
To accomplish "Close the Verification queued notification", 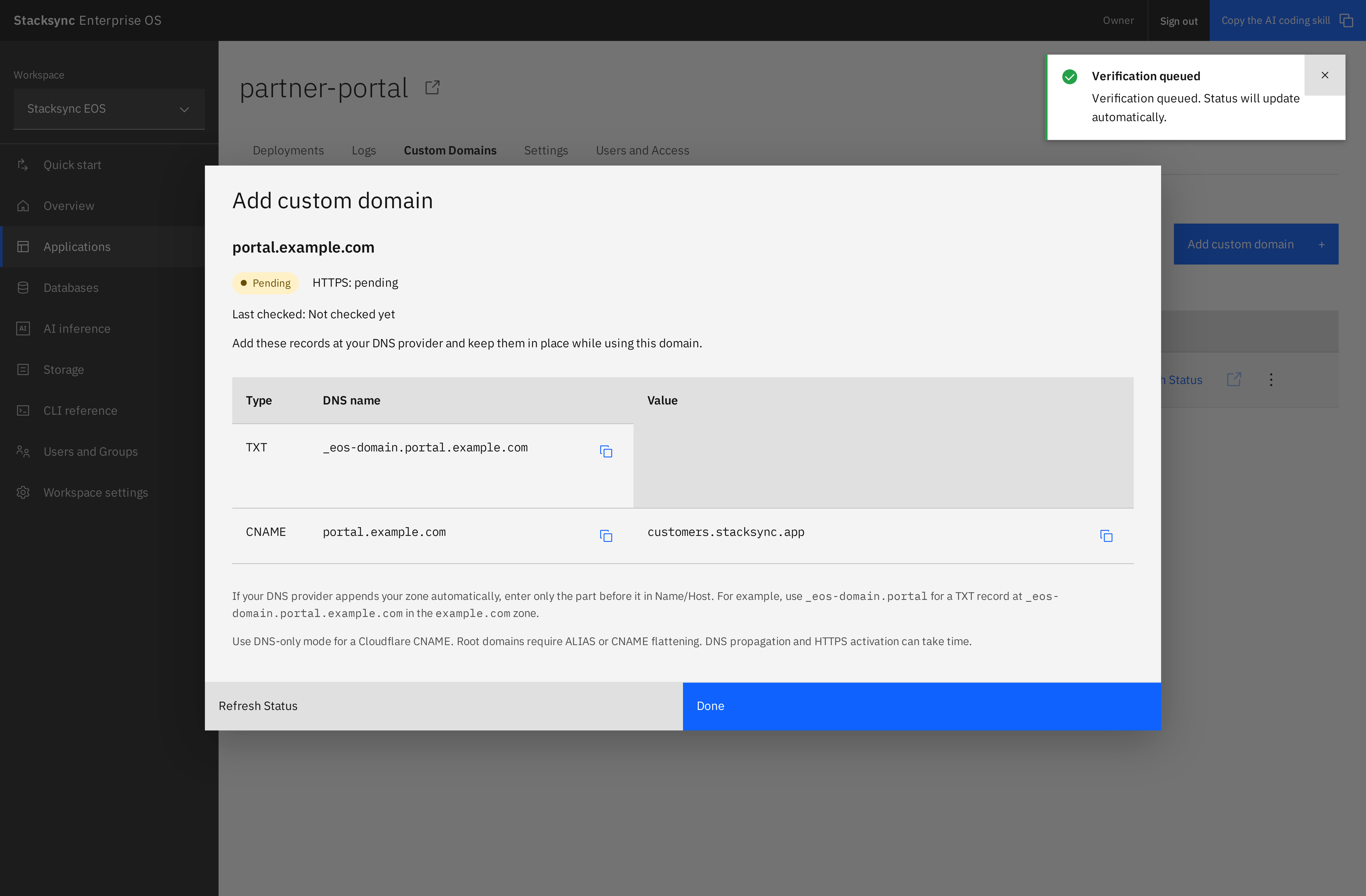I will coord(1325,75).
